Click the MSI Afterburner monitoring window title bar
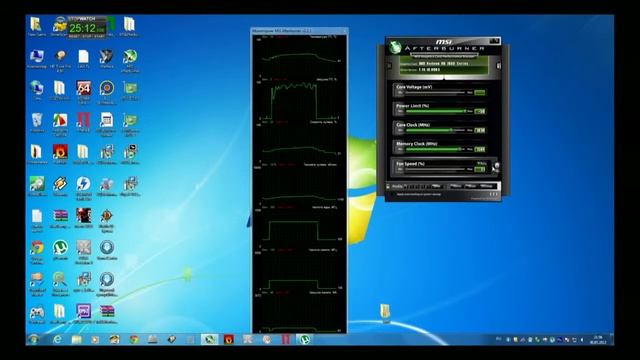 (x=299, y=31)
